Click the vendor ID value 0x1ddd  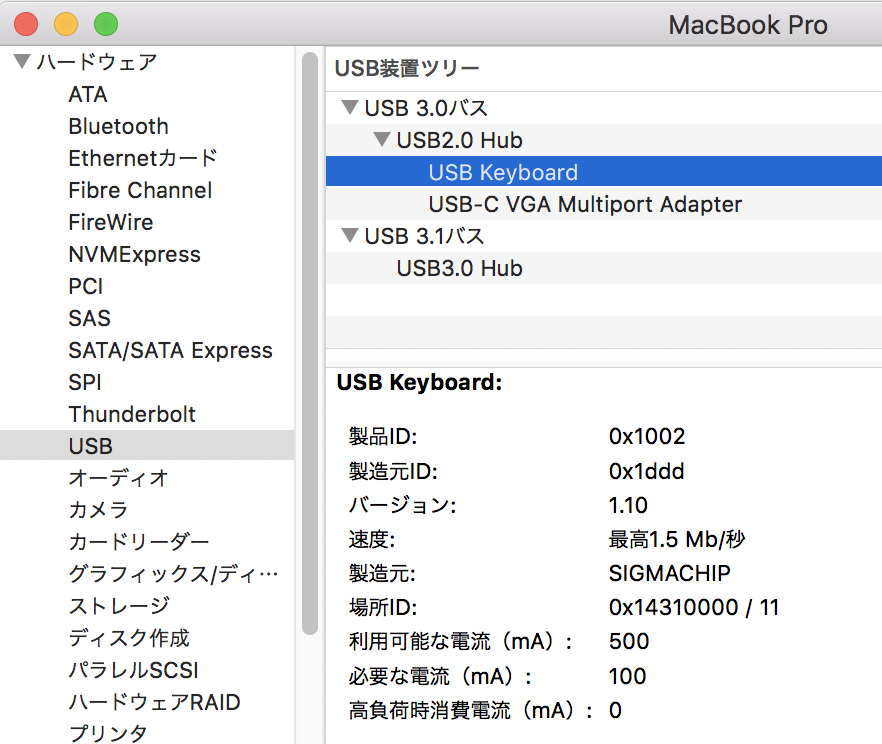click(x=646, y=471)
